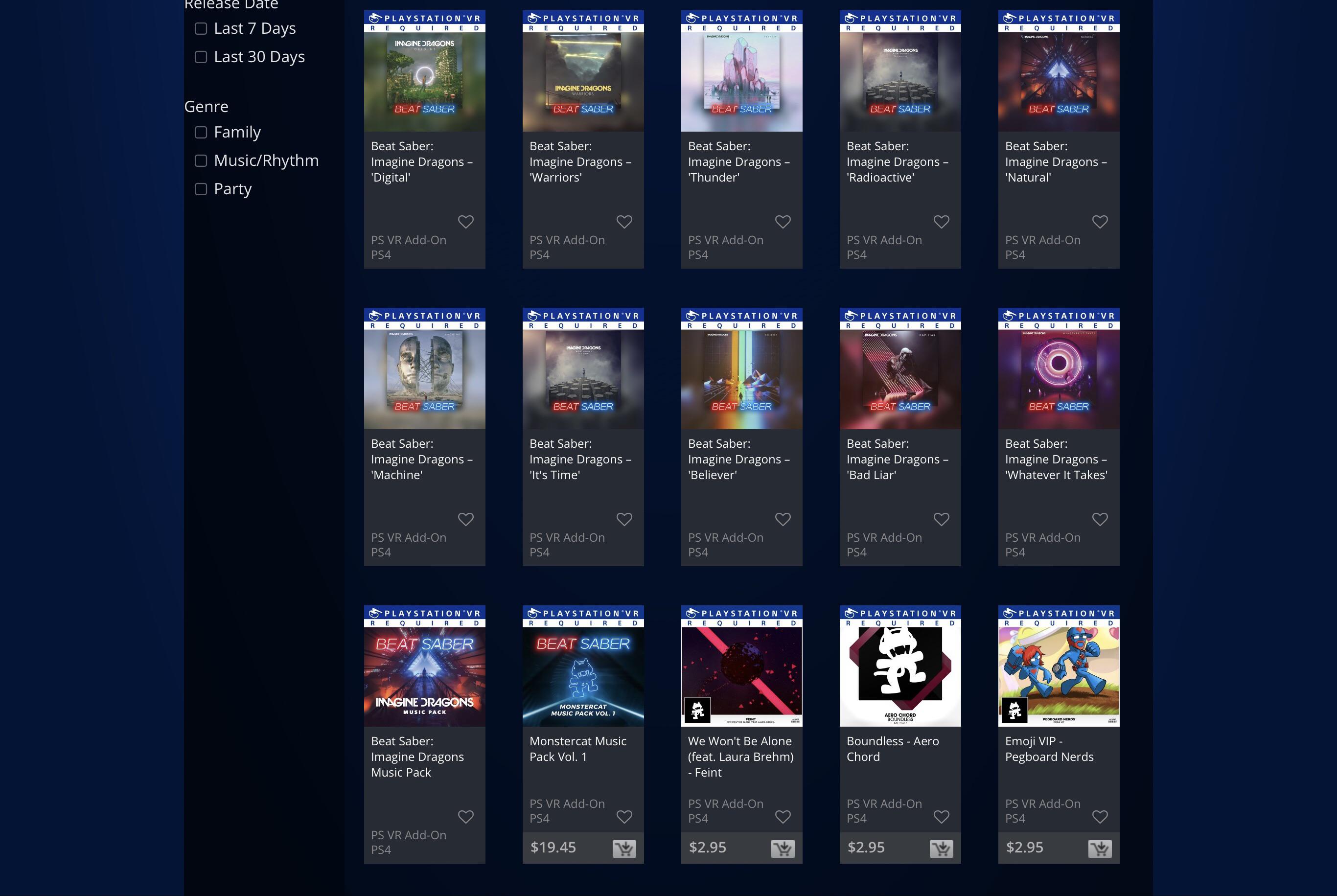Open Emoji VIP cartoon cover thumbnail
The width and height of the screenshot is (1337, 896).
(x=1059, y=666)
